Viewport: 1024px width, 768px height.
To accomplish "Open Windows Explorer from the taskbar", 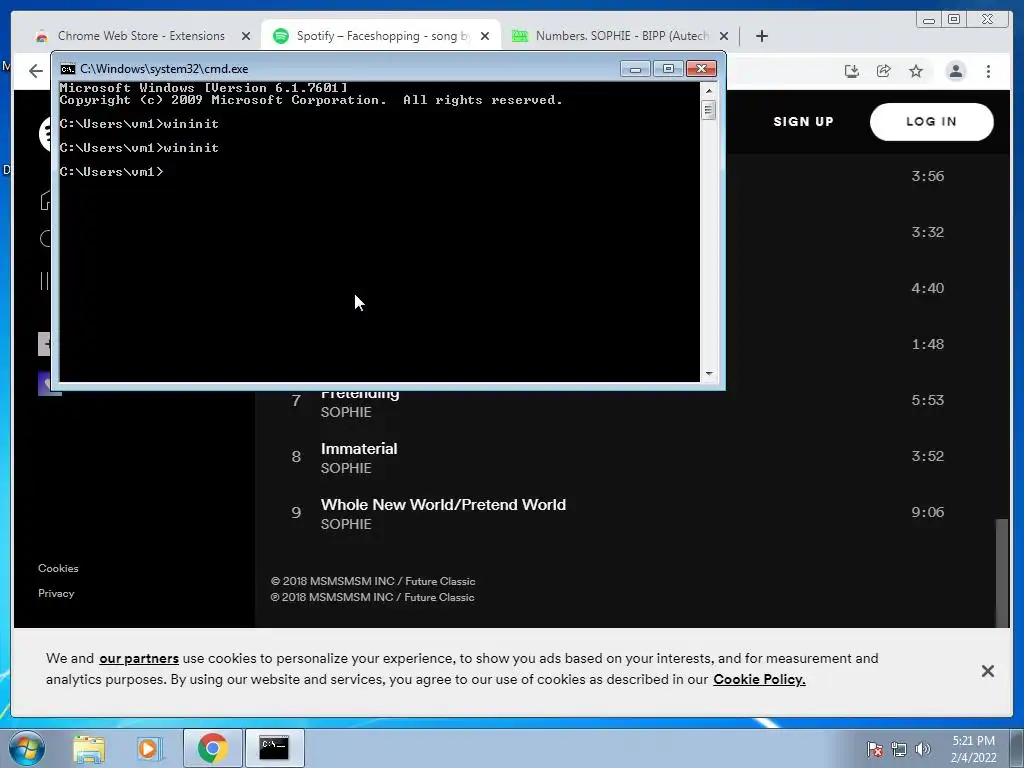I will click(89, 748).
